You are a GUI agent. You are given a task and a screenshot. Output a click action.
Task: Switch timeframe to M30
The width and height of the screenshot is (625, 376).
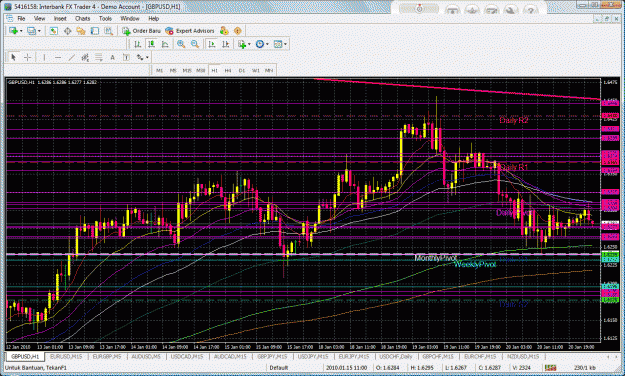[200, 71]
